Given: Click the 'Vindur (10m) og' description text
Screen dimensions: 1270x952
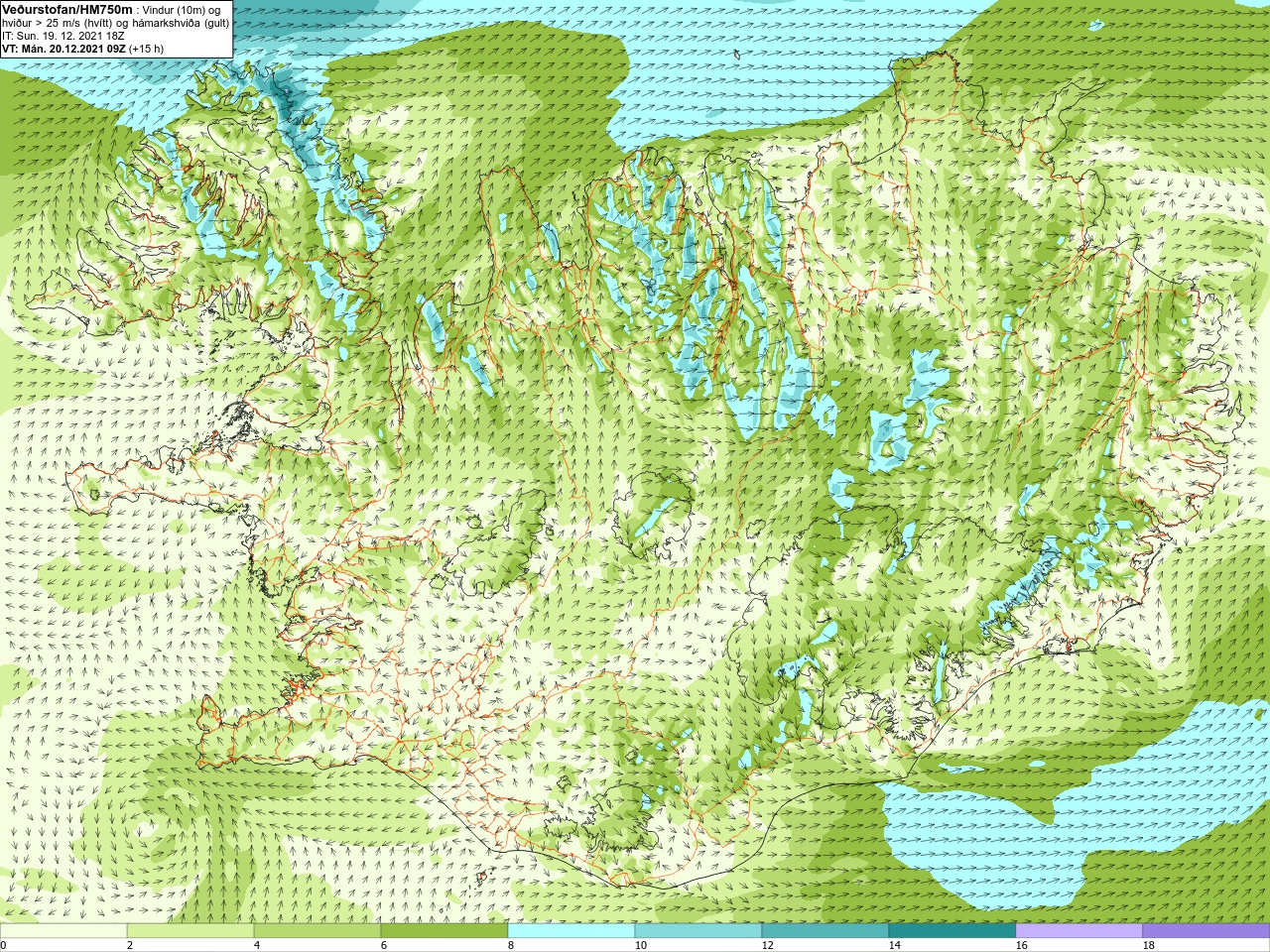Looking at the screenshot, I should click(184, 10).
